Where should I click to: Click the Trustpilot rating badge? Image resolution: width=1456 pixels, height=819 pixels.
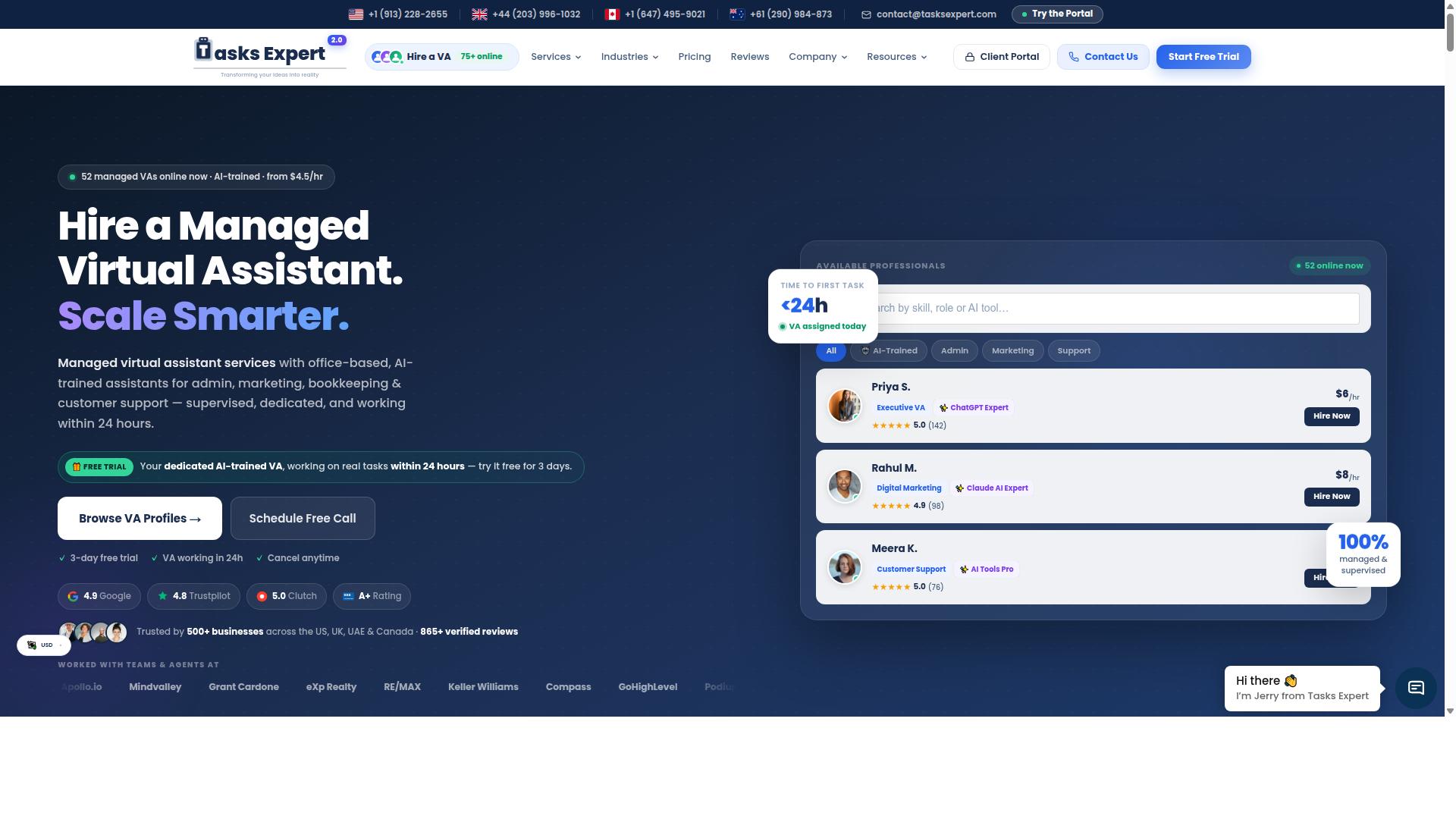[x=194, y=596]
